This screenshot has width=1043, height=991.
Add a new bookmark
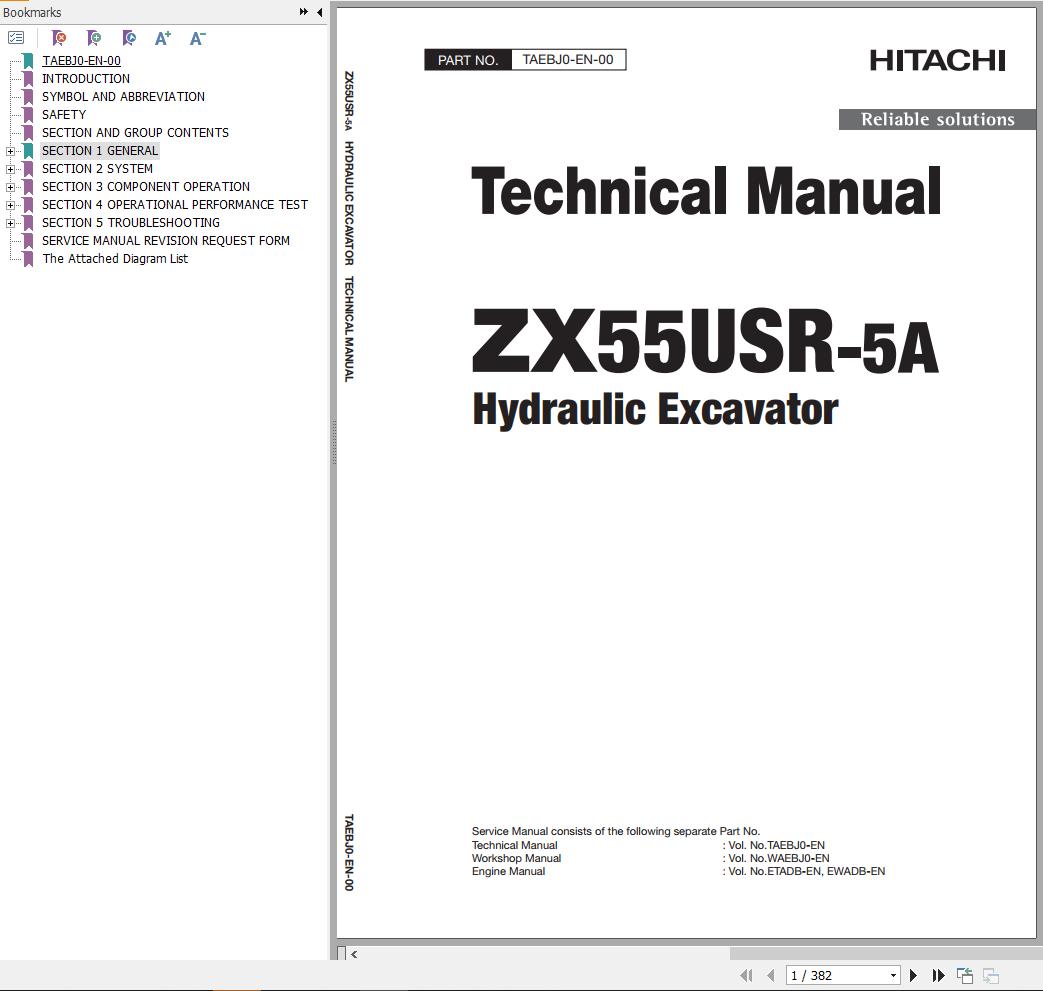point(94,38)
